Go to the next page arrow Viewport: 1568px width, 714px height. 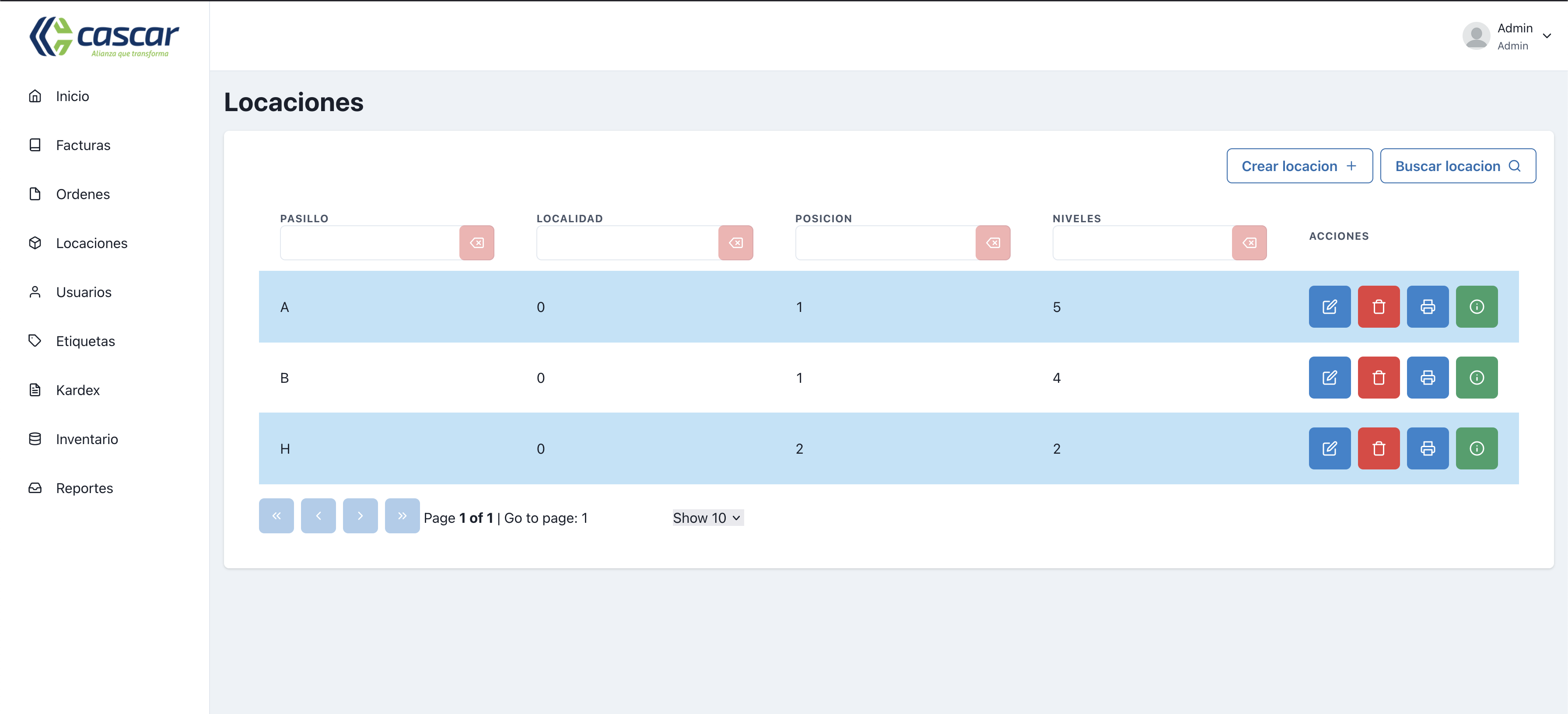(x=360, y=515)
